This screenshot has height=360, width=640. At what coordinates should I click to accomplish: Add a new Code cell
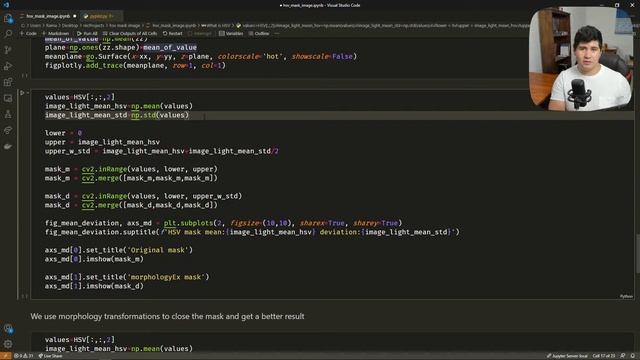pos(28,33)
